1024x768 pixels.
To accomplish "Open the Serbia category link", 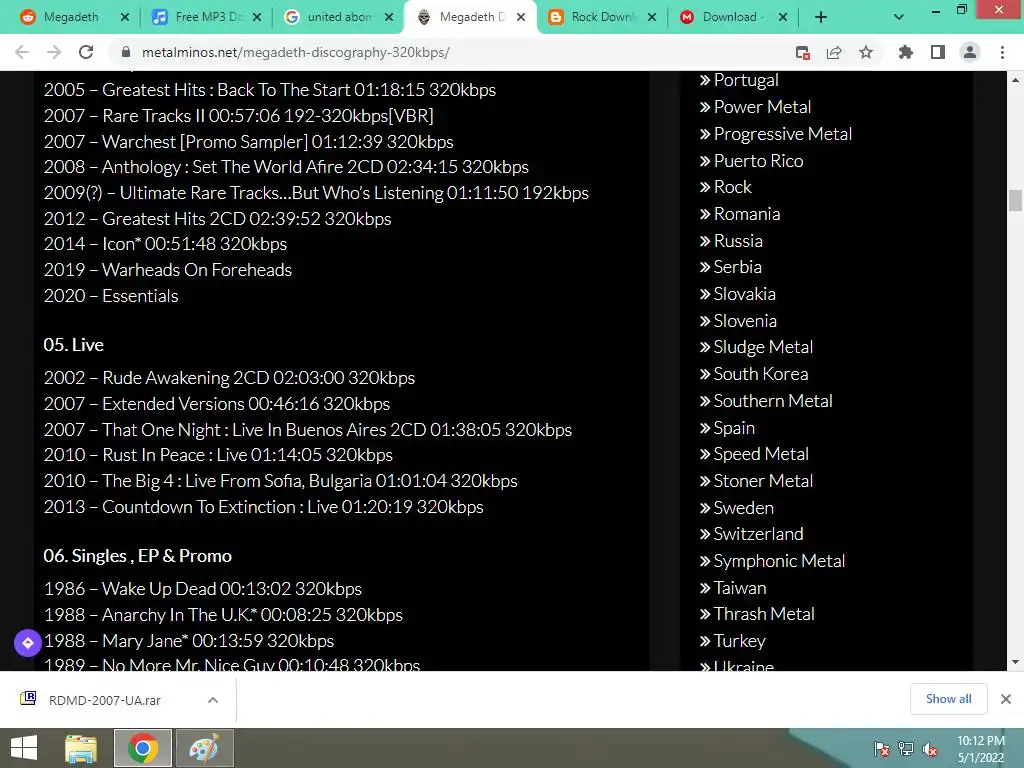I will point(737,267).
